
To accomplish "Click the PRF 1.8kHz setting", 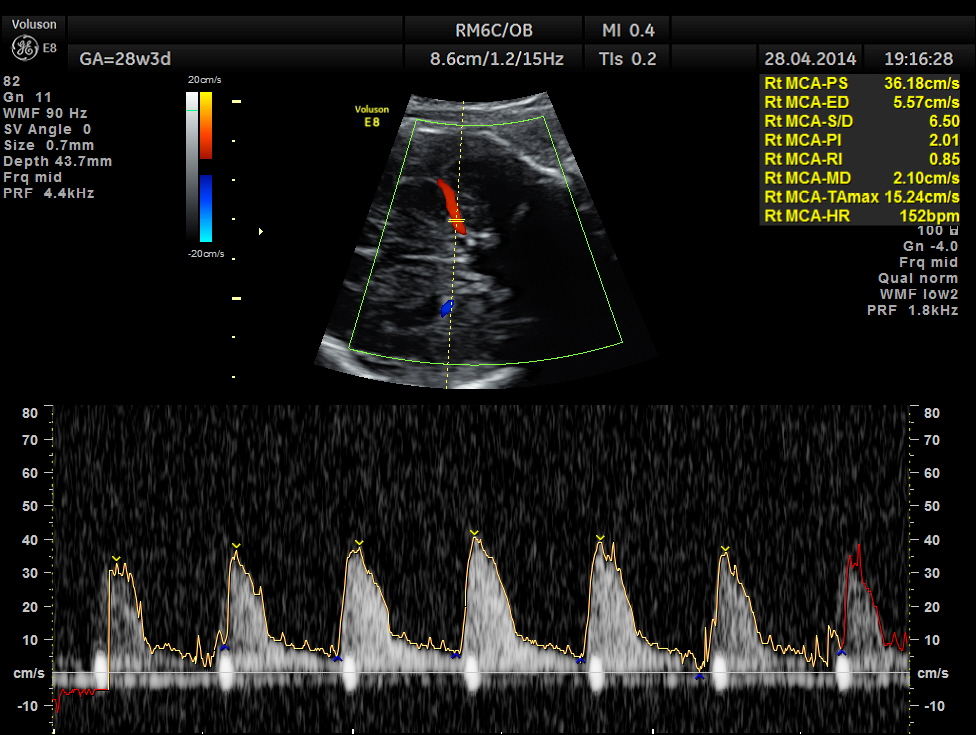I will 912,311.
